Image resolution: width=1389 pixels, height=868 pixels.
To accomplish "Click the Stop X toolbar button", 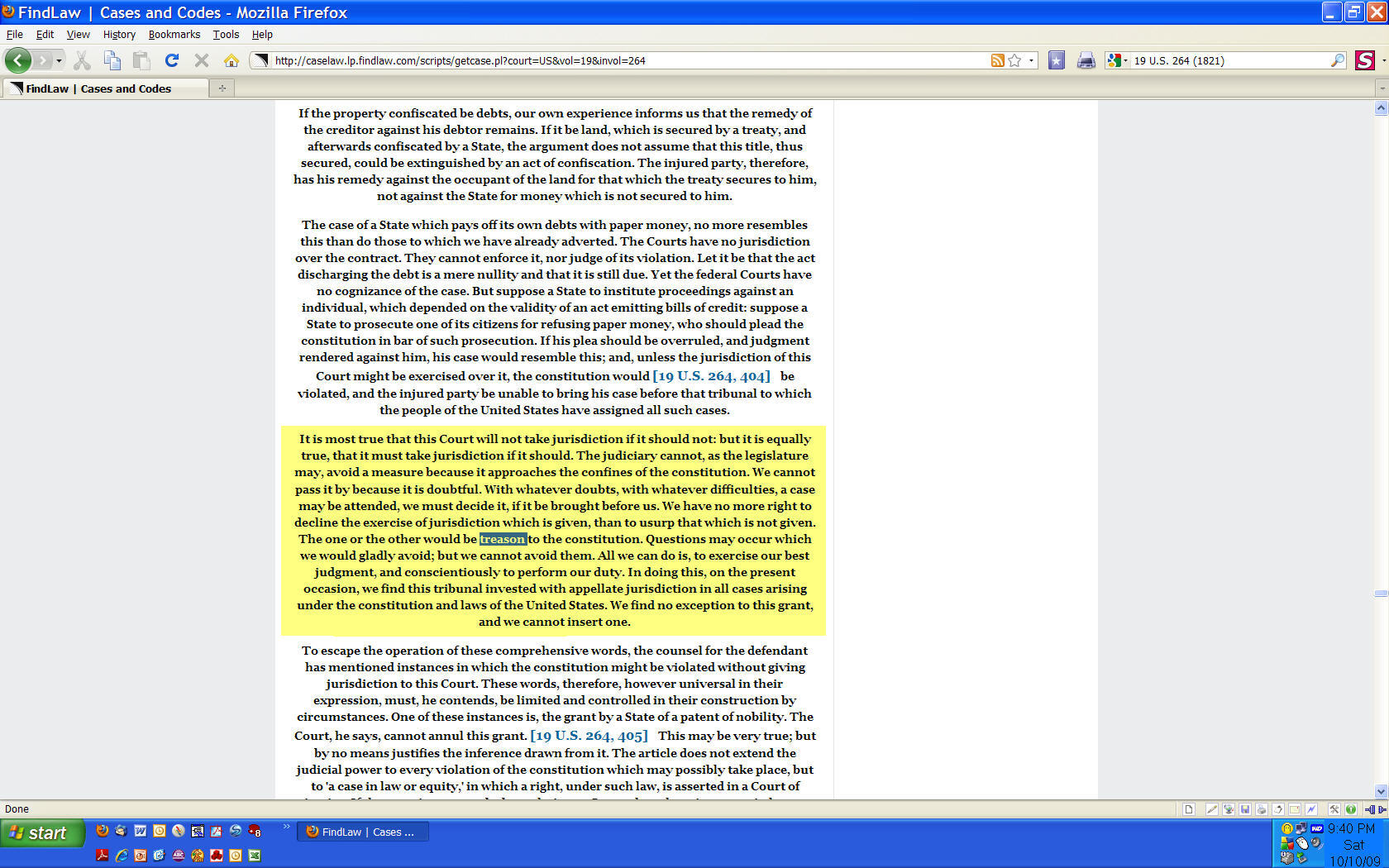I will (x=201, y=60).
